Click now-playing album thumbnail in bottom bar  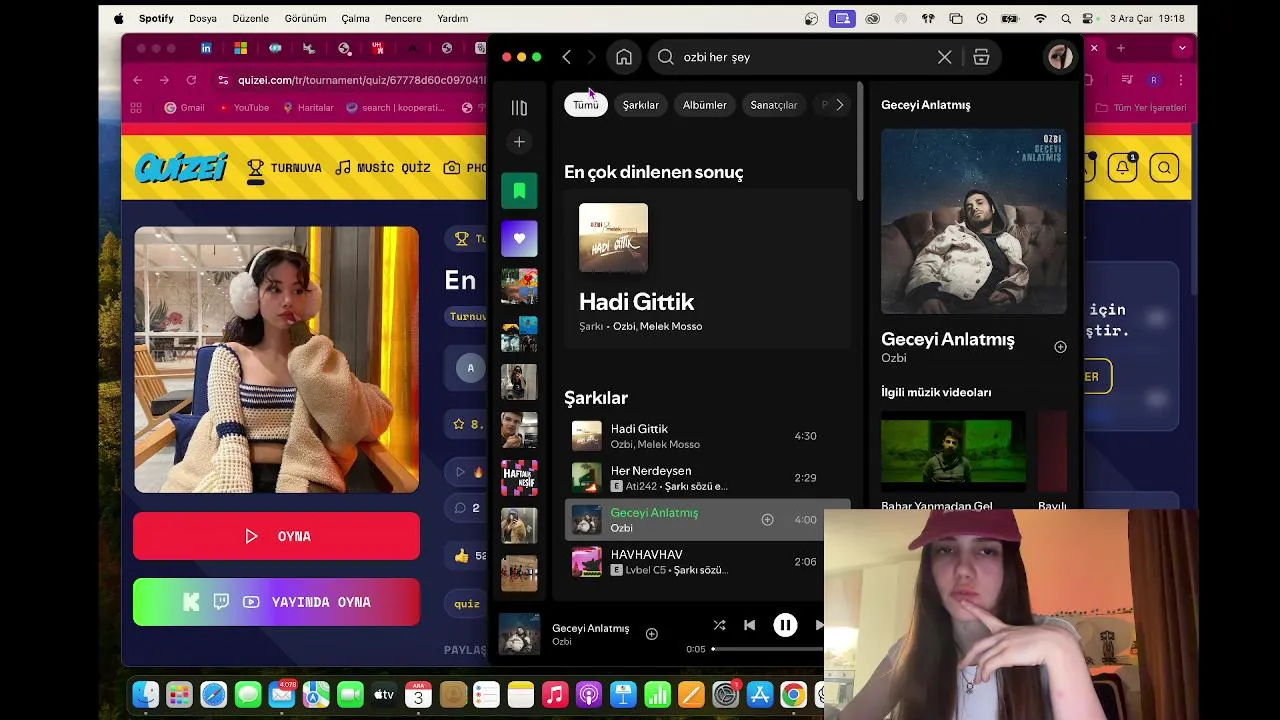click(519, 634)
